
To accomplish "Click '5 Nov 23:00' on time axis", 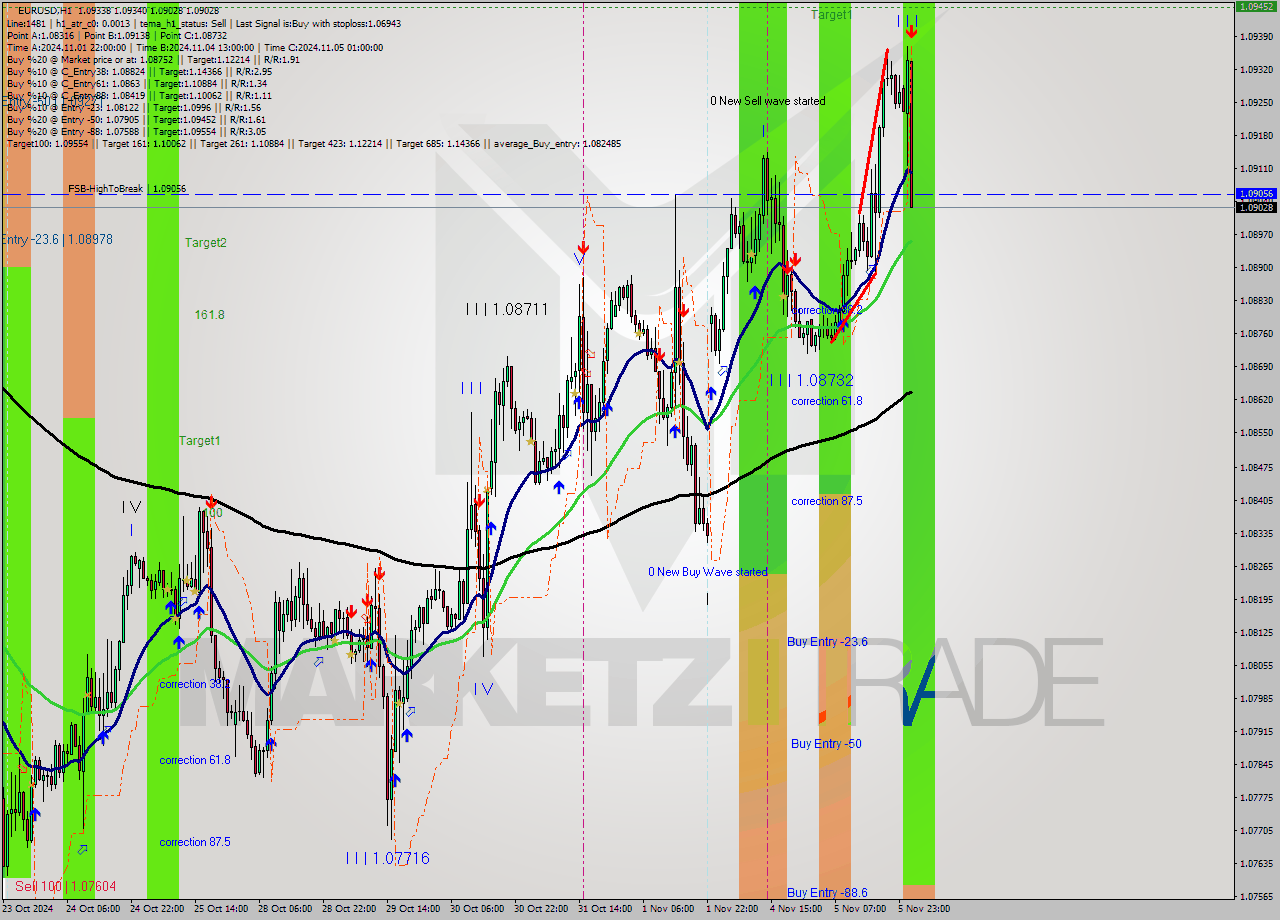I will [923, 909].
